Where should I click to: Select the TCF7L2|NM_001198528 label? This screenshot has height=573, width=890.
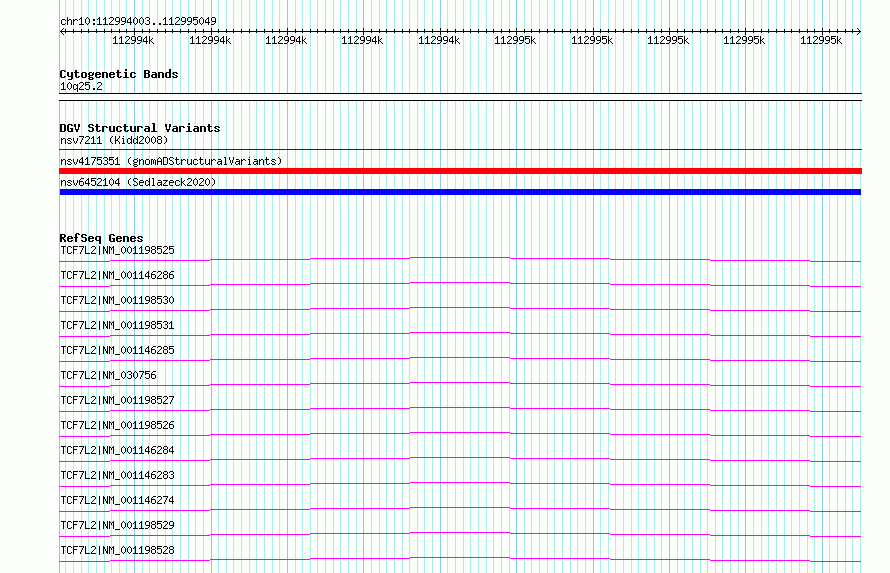tap(117, 550)
